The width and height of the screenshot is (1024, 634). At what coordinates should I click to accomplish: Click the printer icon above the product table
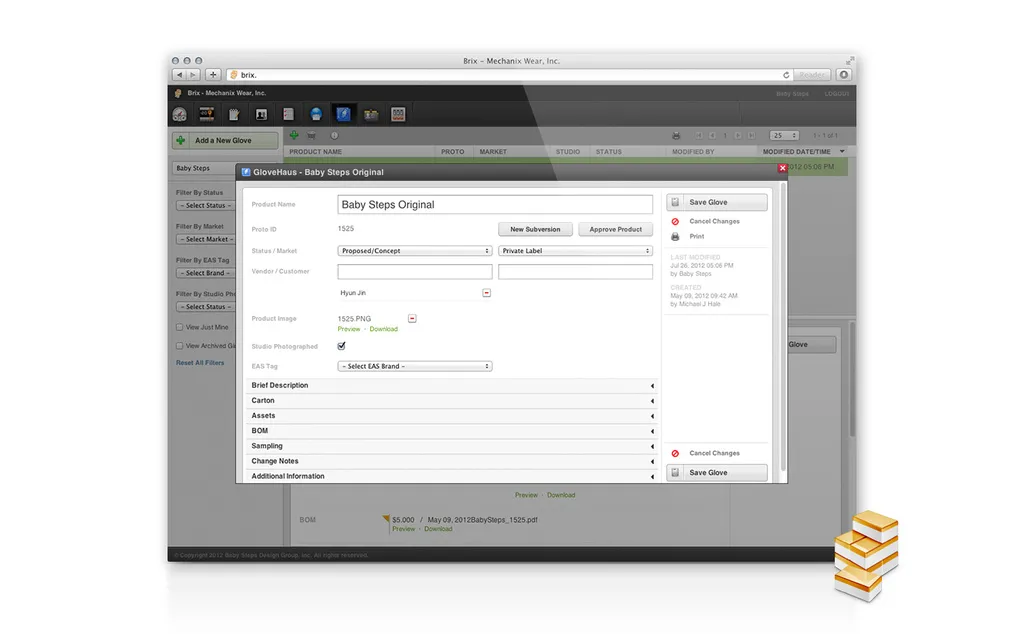coord(676,136)
